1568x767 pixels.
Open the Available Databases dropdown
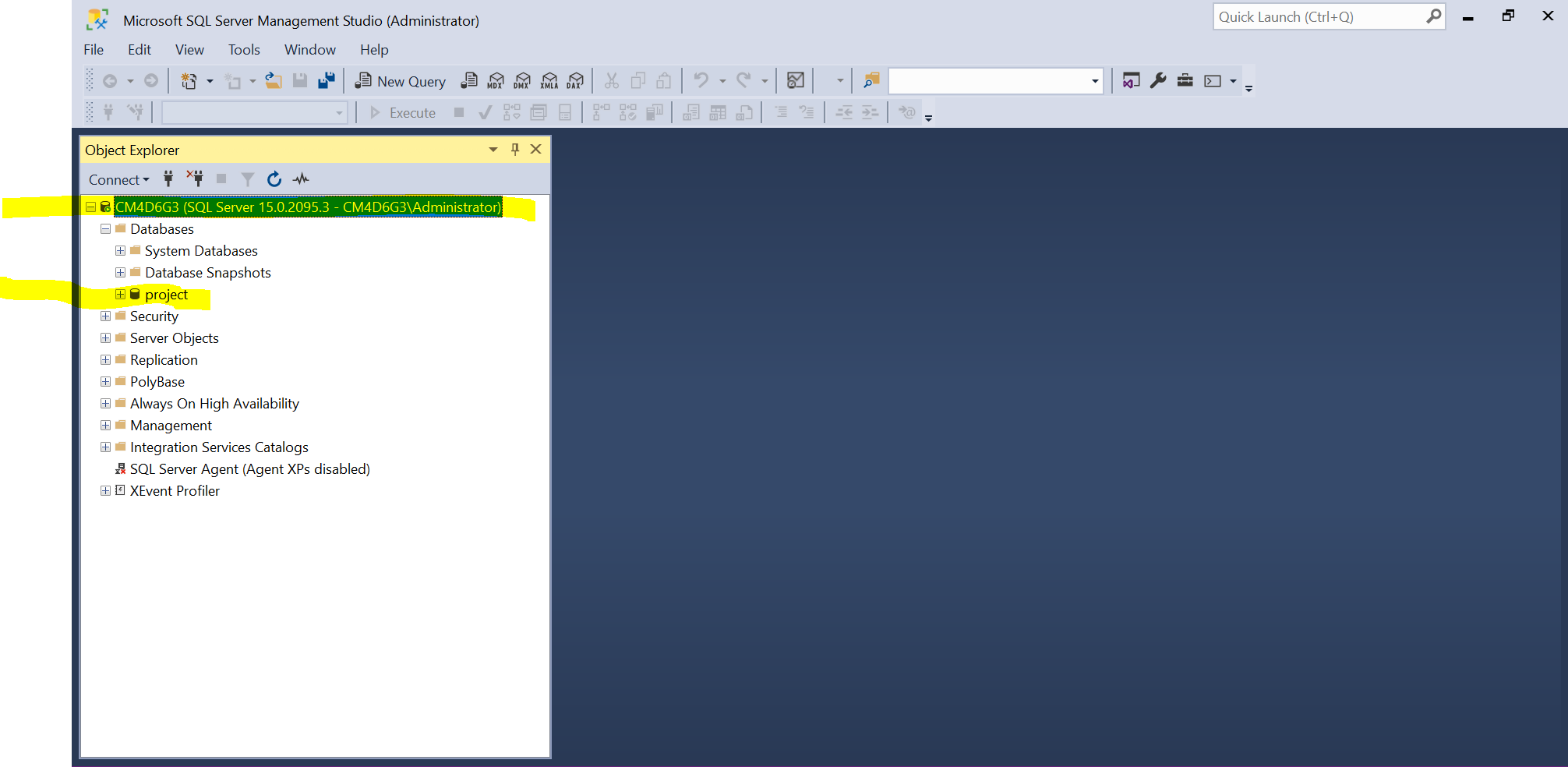pyautogui.click(x=339, y=113)
